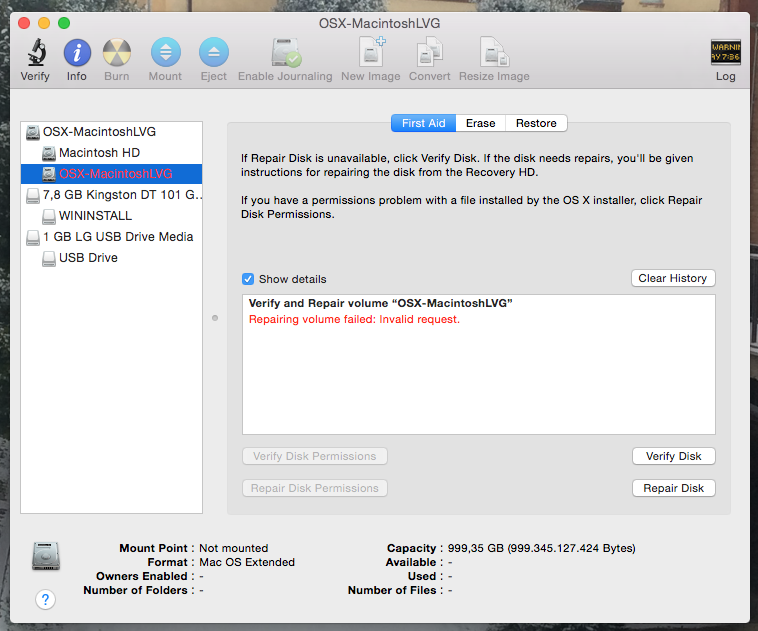Uncheck the Show details checkbox
This screenshot has height=631, width=758.
[248, 279]
